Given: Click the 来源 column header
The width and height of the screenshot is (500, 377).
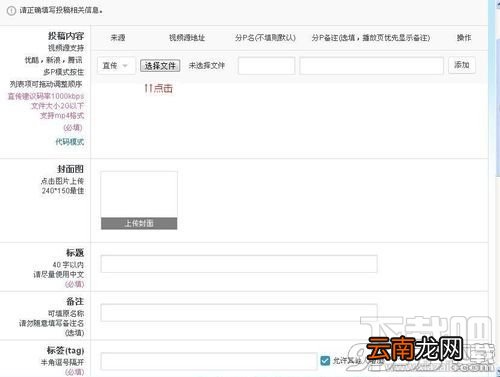Looking at the screenshot, I should pyautogui.click(x=118, y=38).
